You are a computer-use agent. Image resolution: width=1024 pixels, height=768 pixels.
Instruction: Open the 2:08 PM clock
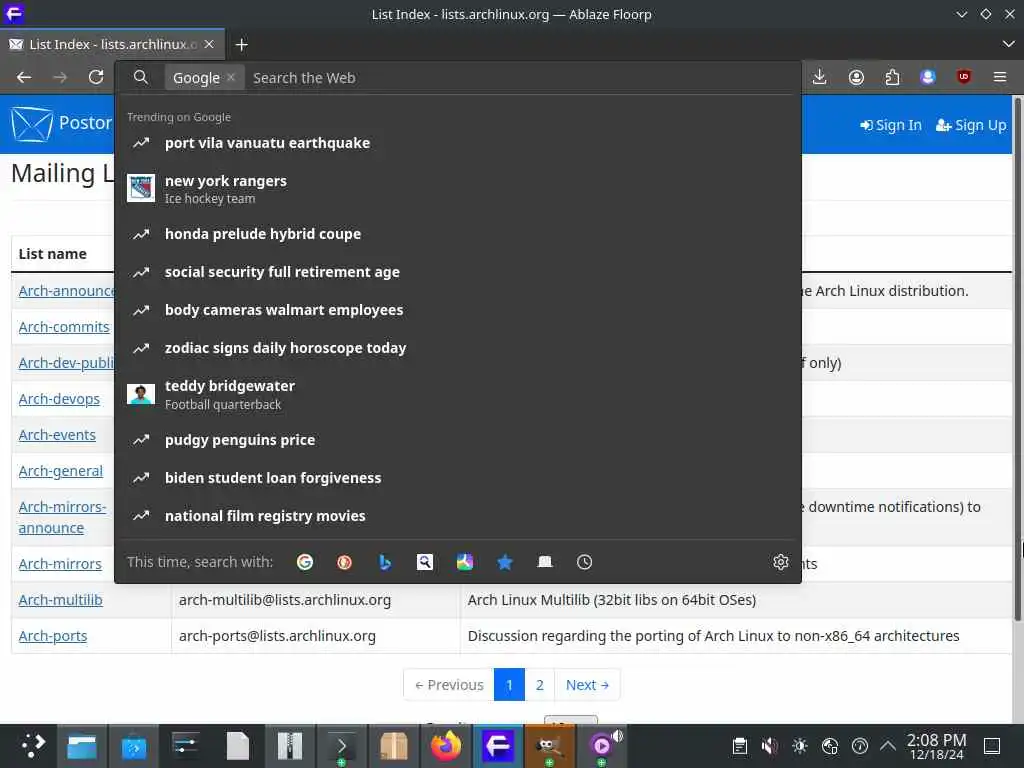point(936,746)
